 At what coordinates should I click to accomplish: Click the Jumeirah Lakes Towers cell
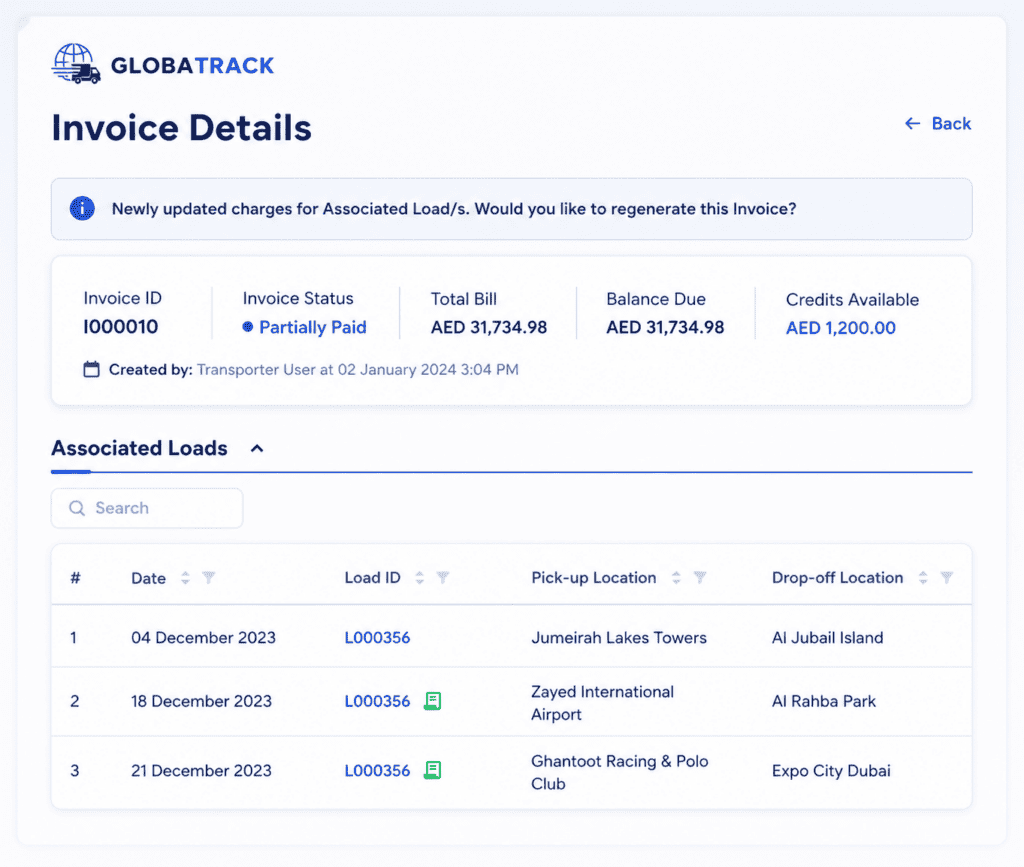pyautogui.click(x=619, y=638)
